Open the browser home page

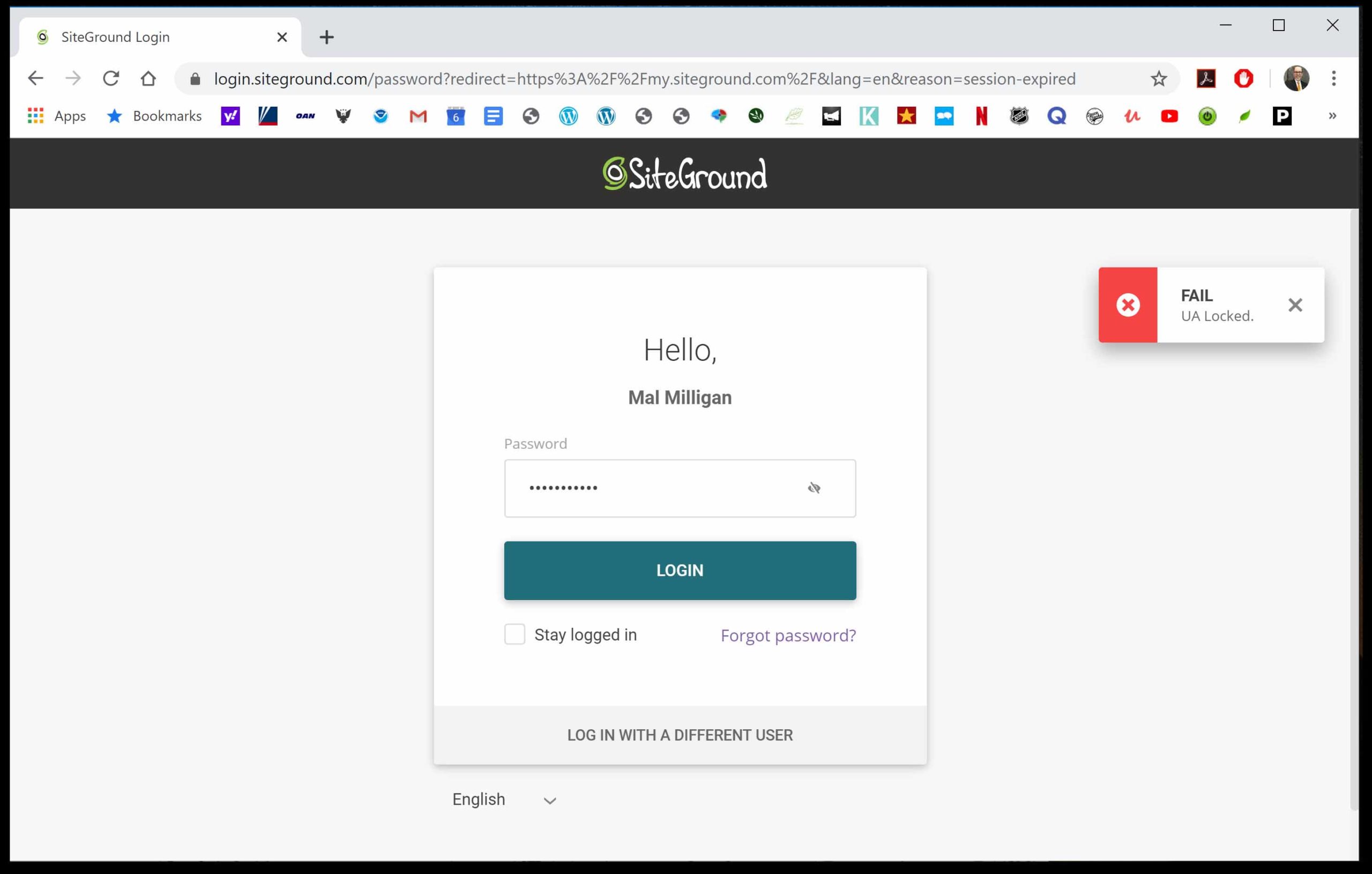[x=148, y=78]
